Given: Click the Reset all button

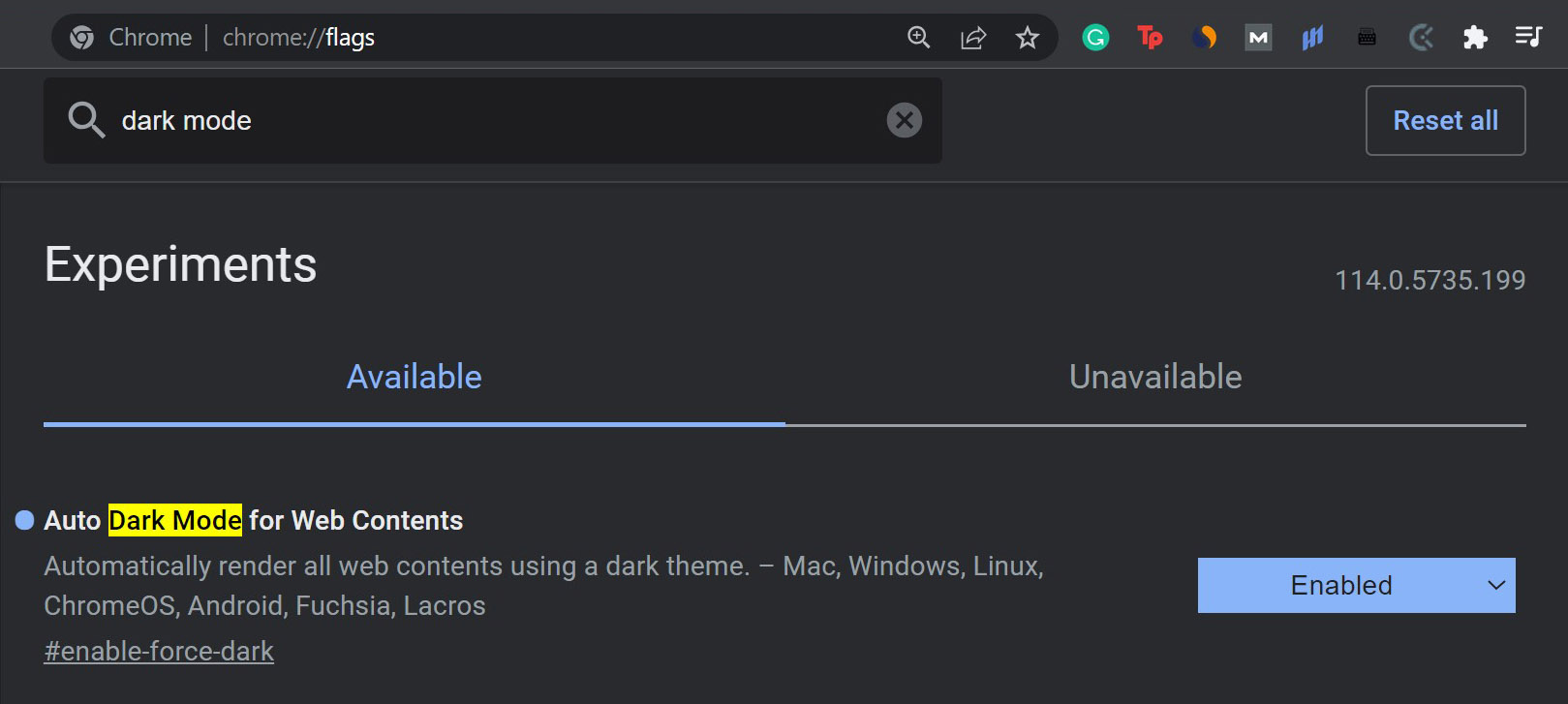Looking at the screenshot, I should 1445,120.
